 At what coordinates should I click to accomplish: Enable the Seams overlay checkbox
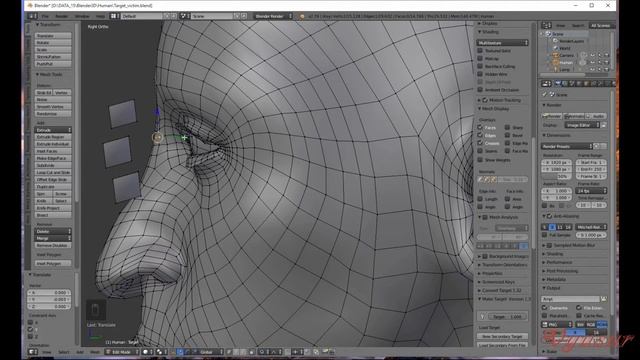[480, 151]
